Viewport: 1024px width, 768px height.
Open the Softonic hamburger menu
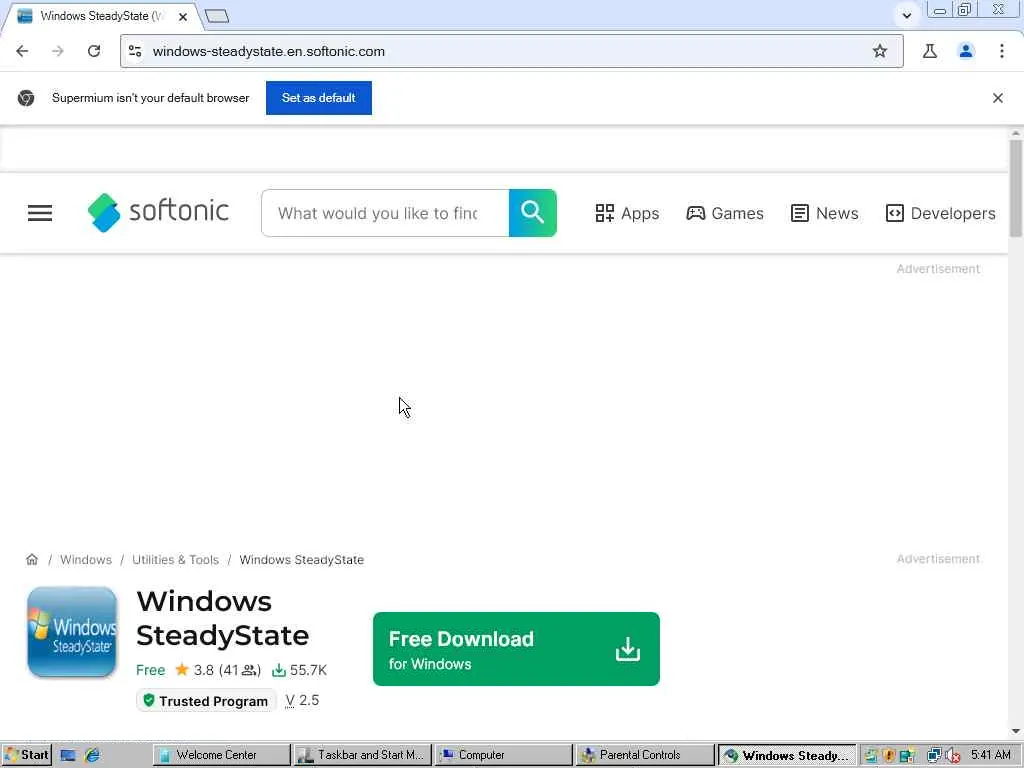pos(40,213)
